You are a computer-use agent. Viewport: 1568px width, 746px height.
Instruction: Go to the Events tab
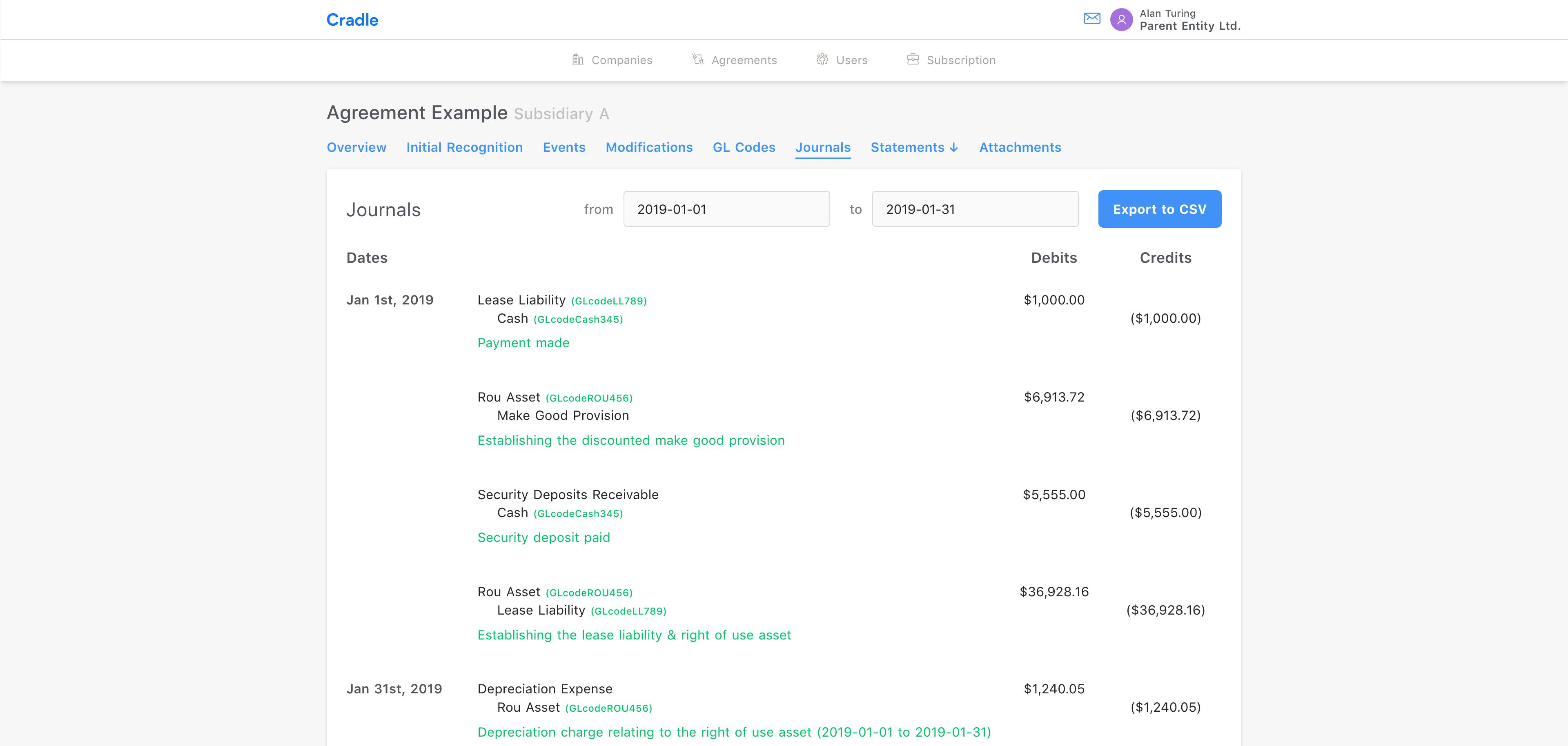pos(564,147)
